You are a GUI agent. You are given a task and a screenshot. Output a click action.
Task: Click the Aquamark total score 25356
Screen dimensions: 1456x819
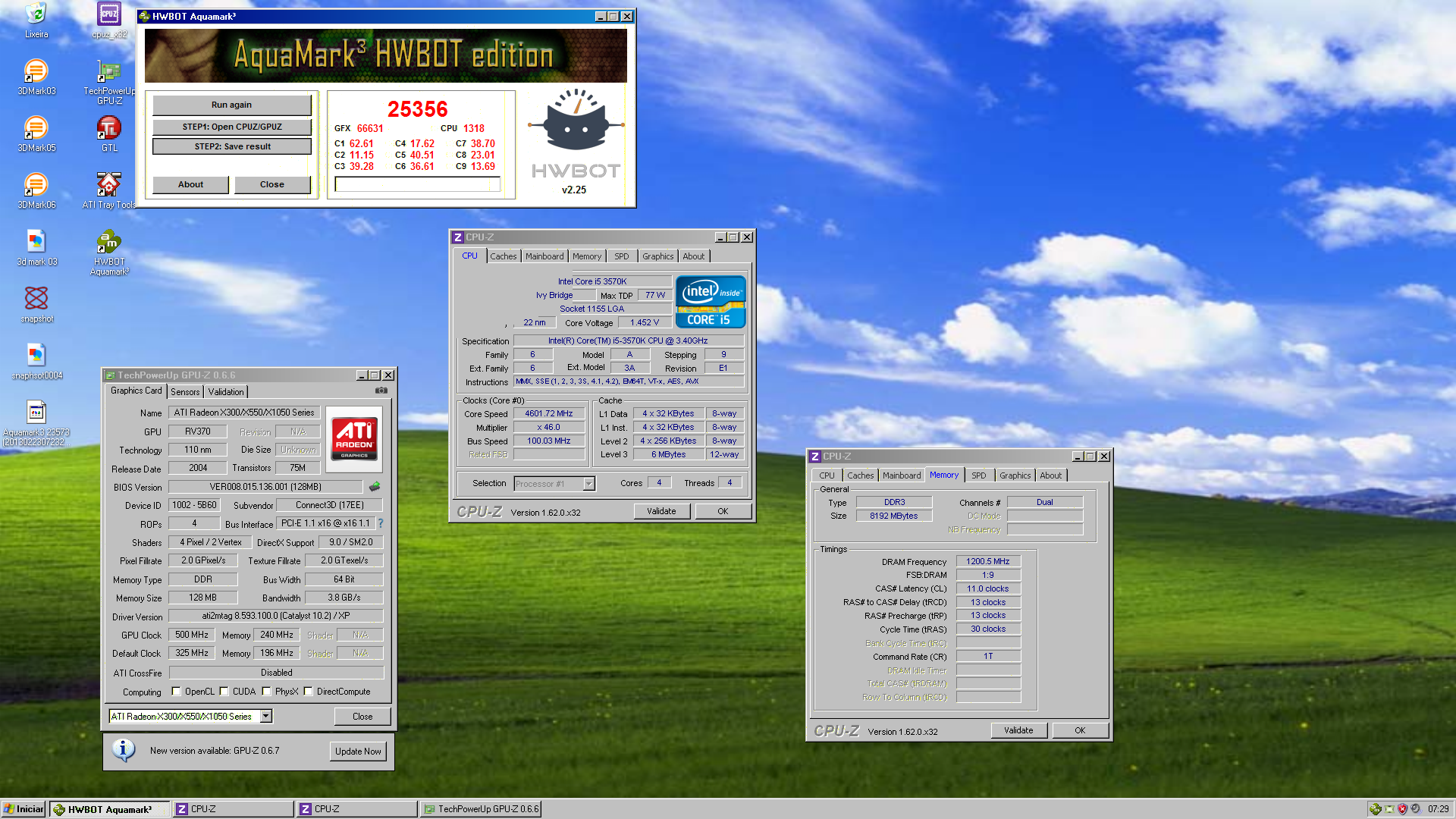click(x=418, y=109)
